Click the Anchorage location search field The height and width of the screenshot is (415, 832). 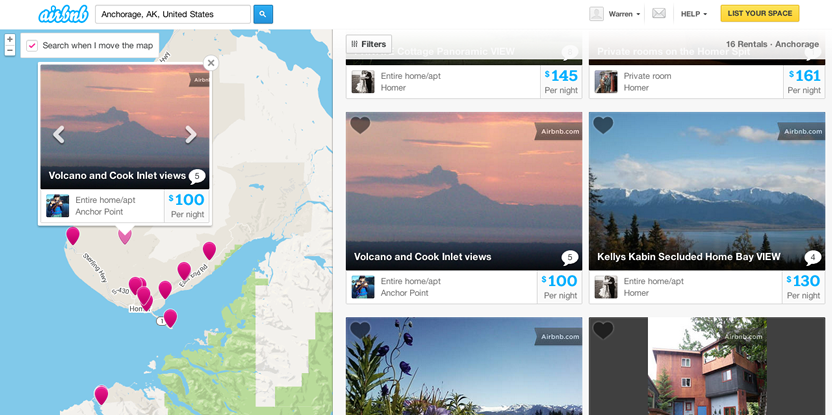point(173,14)
